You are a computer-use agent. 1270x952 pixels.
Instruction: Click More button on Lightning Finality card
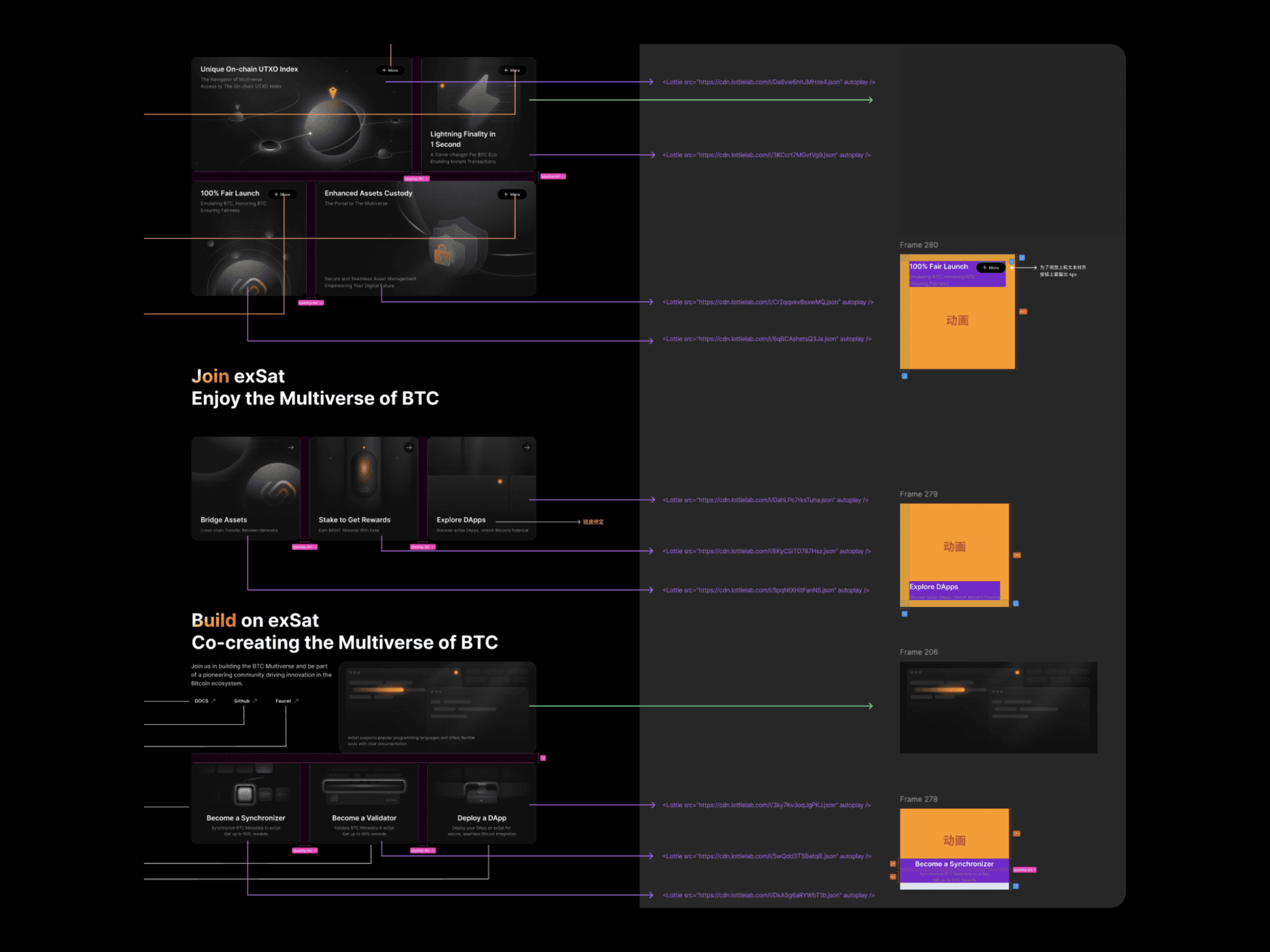pyautogui.click(x=512, y=70)
